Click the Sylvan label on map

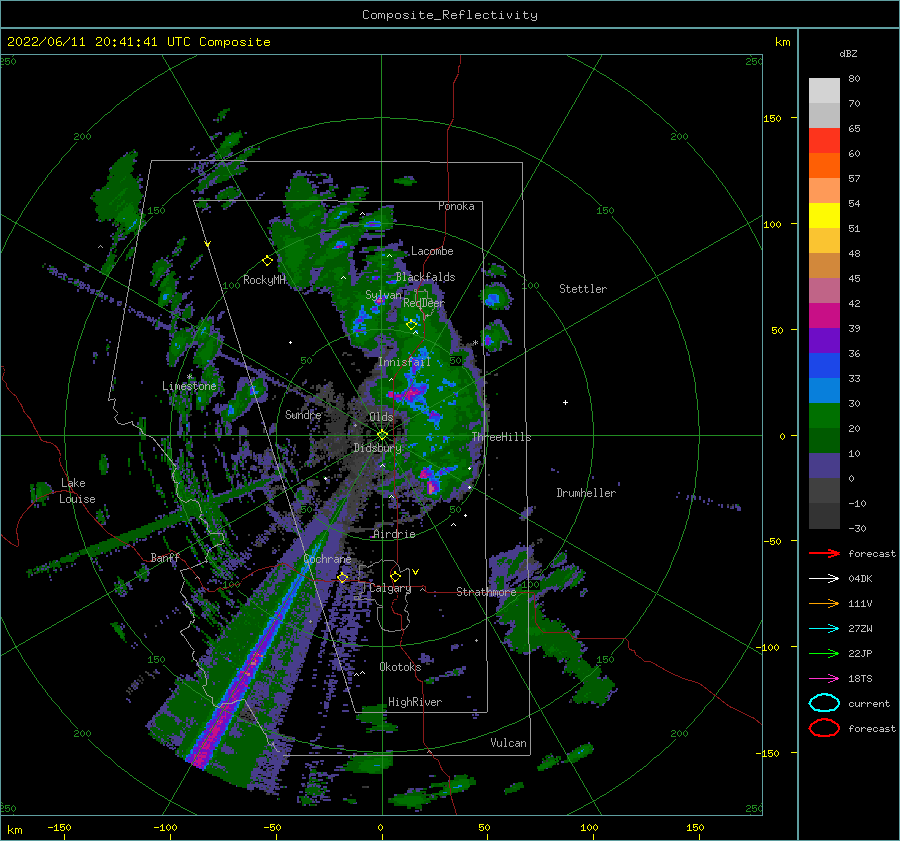(x=383, y=295)
